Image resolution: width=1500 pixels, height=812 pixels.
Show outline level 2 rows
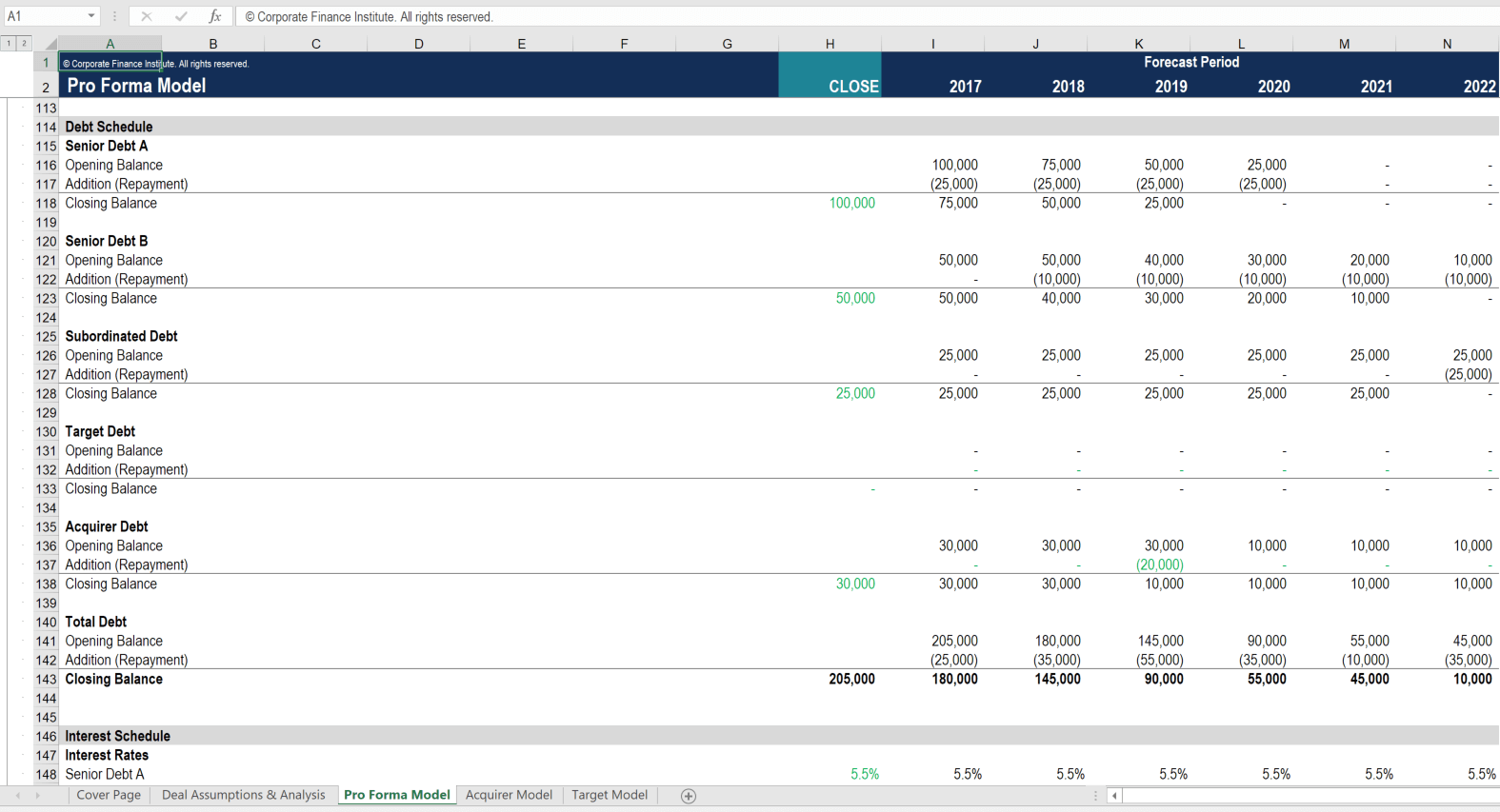tap(24, 43)
